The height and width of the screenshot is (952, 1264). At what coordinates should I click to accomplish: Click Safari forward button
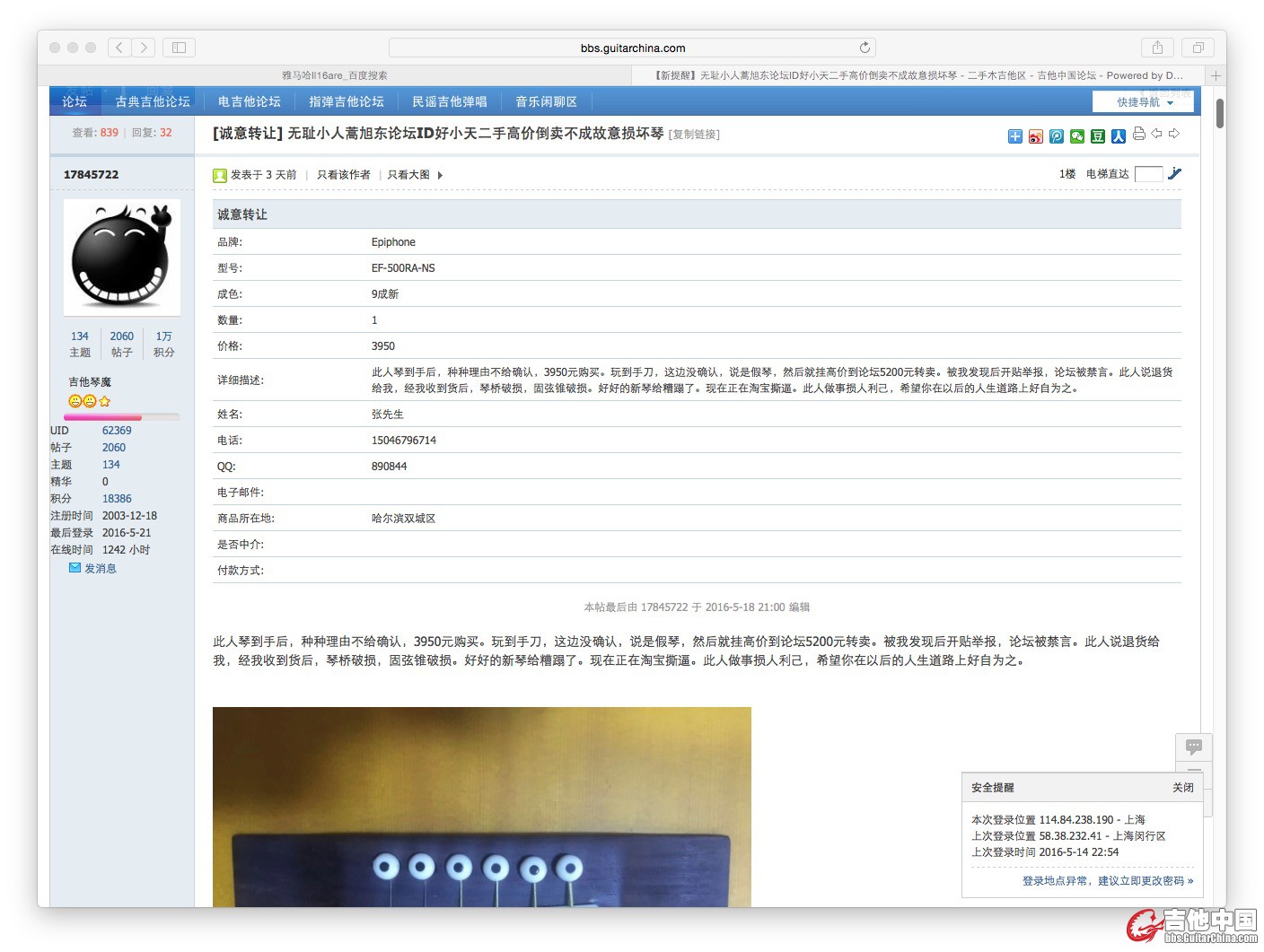click(144, 48)
